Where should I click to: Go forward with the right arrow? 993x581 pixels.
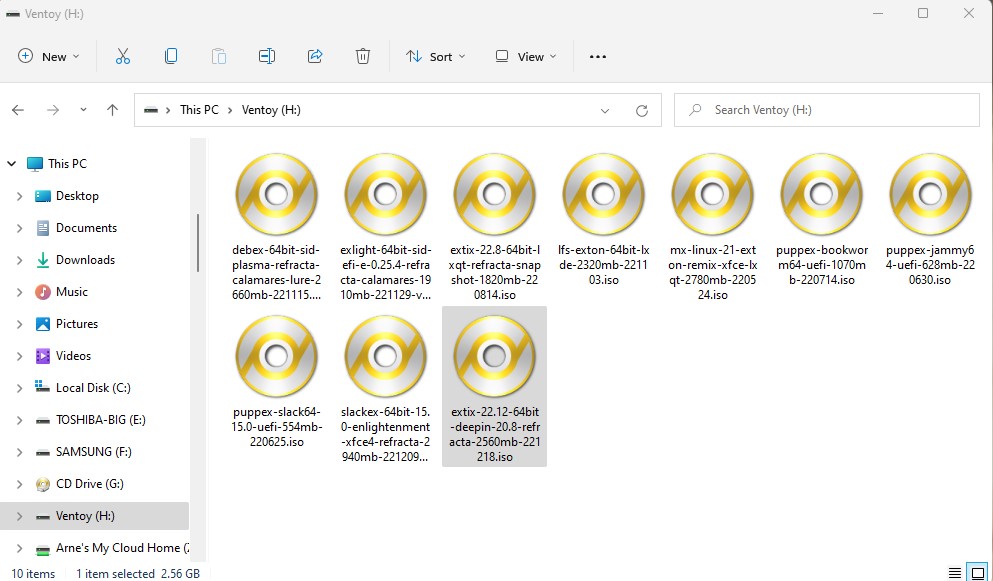pos(53,110)
